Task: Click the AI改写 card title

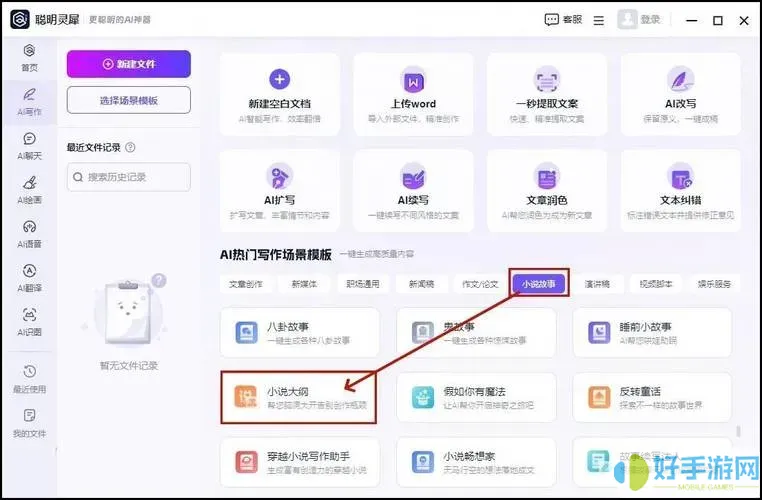Action: click(680, 103)
